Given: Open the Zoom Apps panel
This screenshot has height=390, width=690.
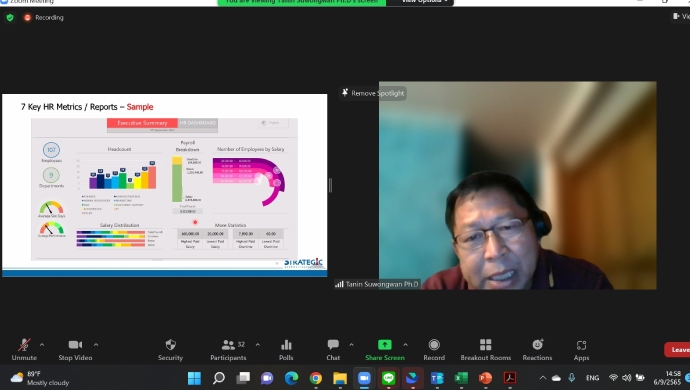Looking at the screenshot, I should (581, 350).
